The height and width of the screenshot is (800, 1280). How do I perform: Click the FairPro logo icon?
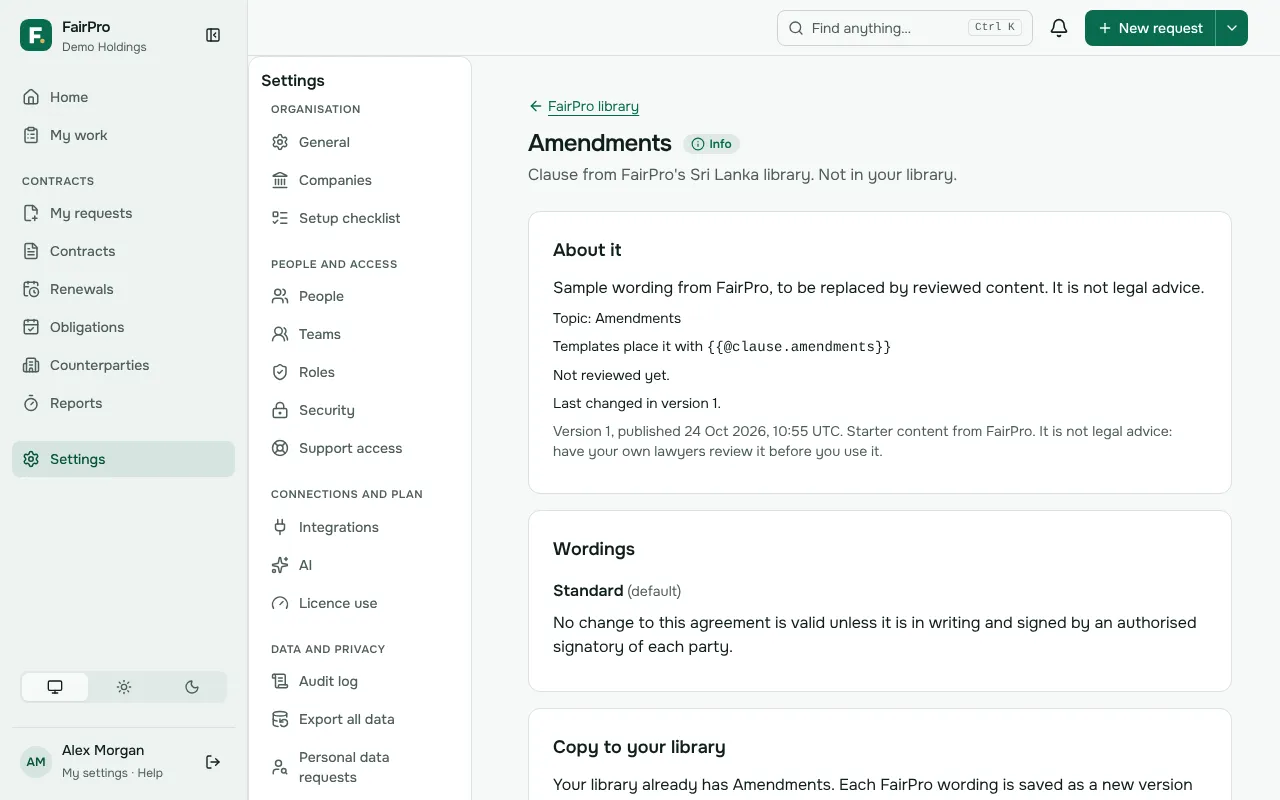pos(36,35)
